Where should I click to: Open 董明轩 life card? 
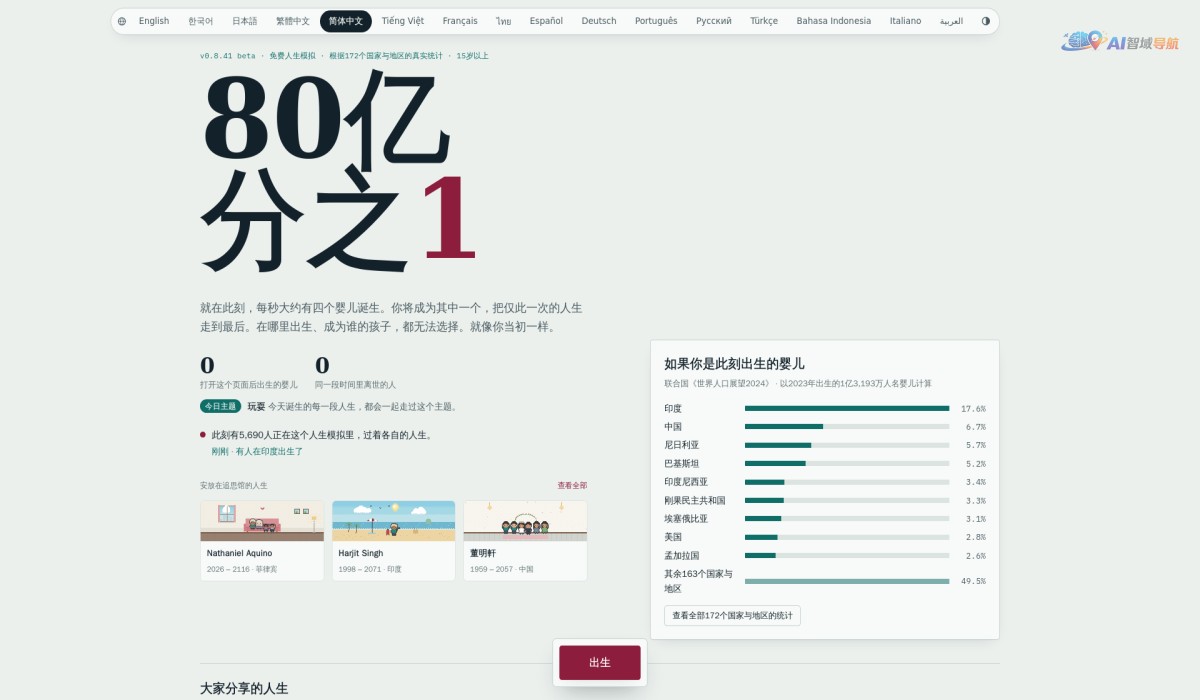(525, 541)
